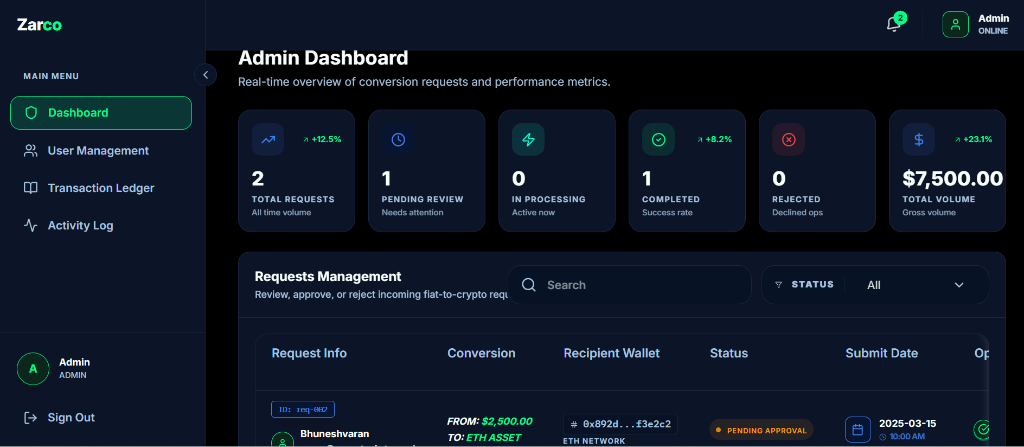Click the Completed checkmark icon
The image size is (1024, 447).
[x=658, y=139]
